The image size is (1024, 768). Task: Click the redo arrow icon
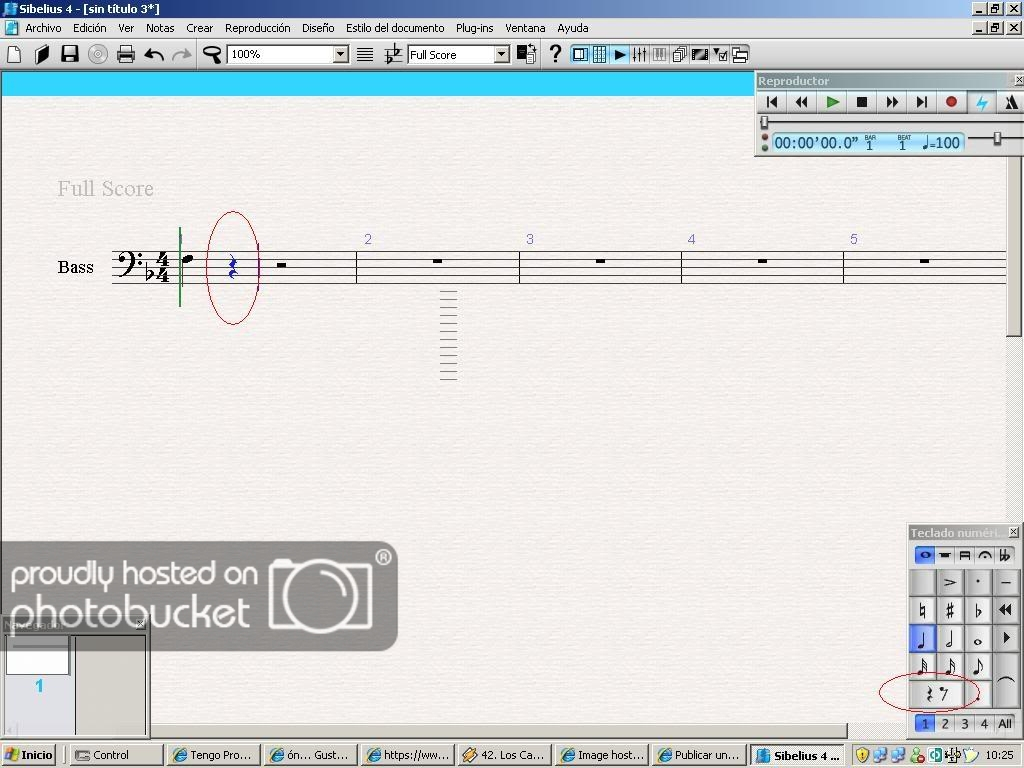click(x=182, y=54)
